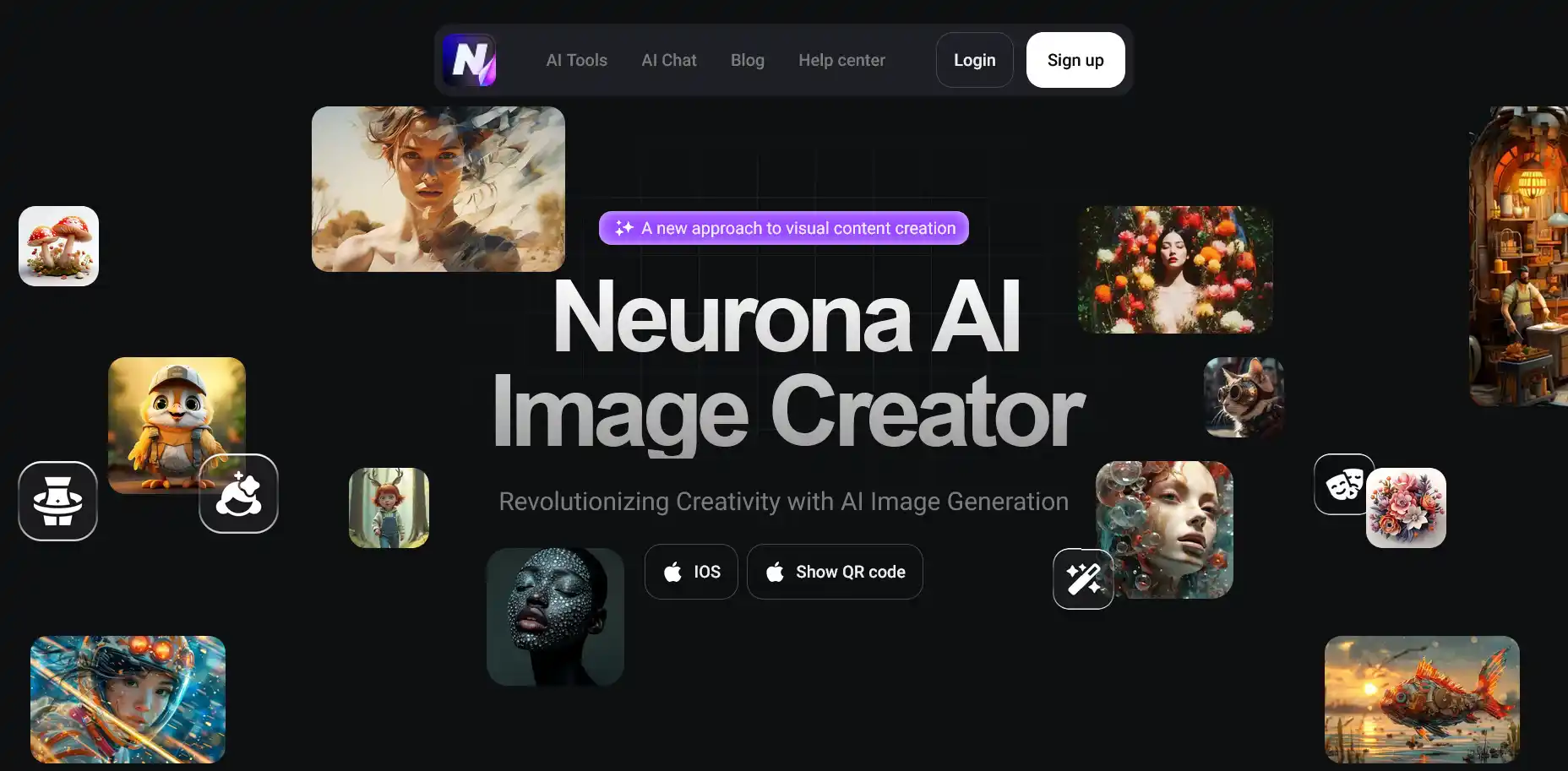The width and height of the screenshot is (1568, 771).
Task: Click the person with sparkles icon
Action: tap(238, 494)
